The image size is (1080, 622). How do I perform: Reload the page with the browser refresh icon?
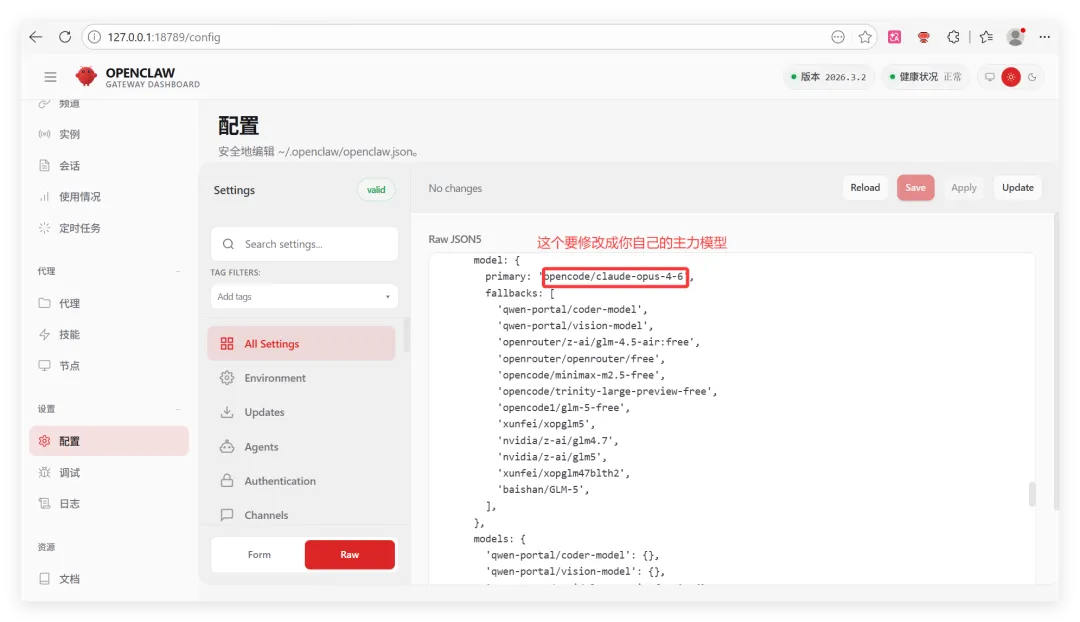coord(65,37)
